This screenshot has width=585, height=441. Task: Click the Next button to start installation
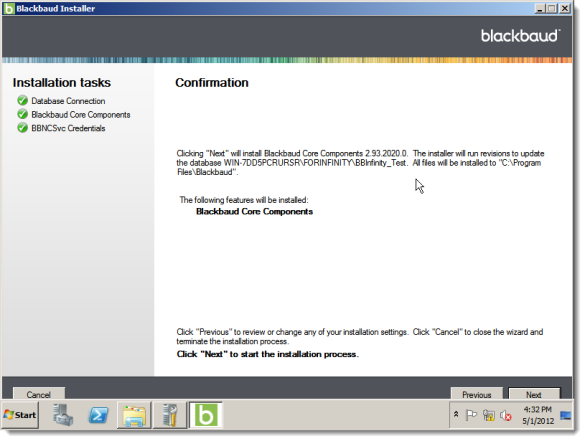click(x=534, y=394)
